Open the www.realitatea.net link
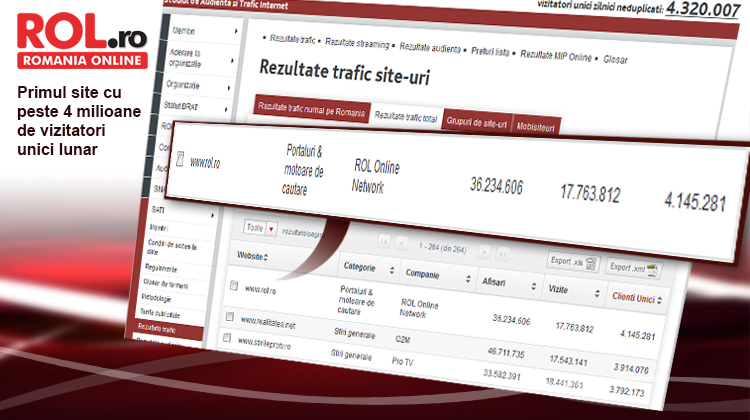The height and width of the screenshot is (420, 750). tap(268, 323)
